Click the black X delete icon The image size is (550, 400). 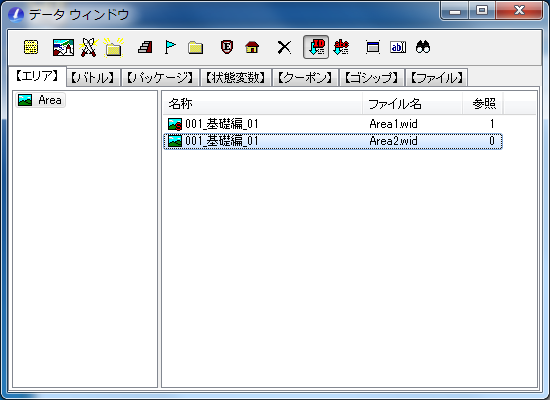click(x=284, y=47)
